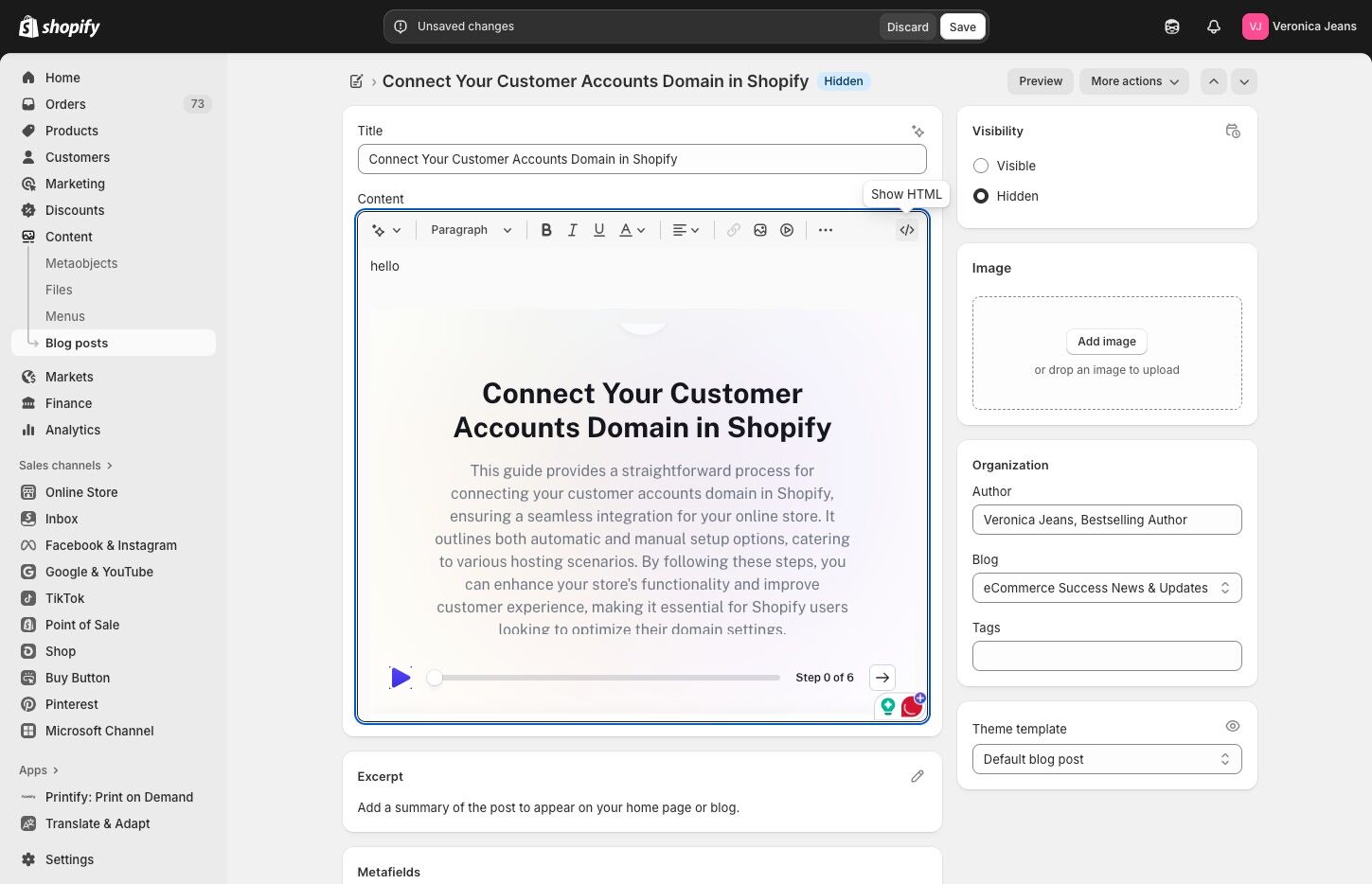Go to Analytics in sidebar menu

pyautogui.click(x=73, y=430)
